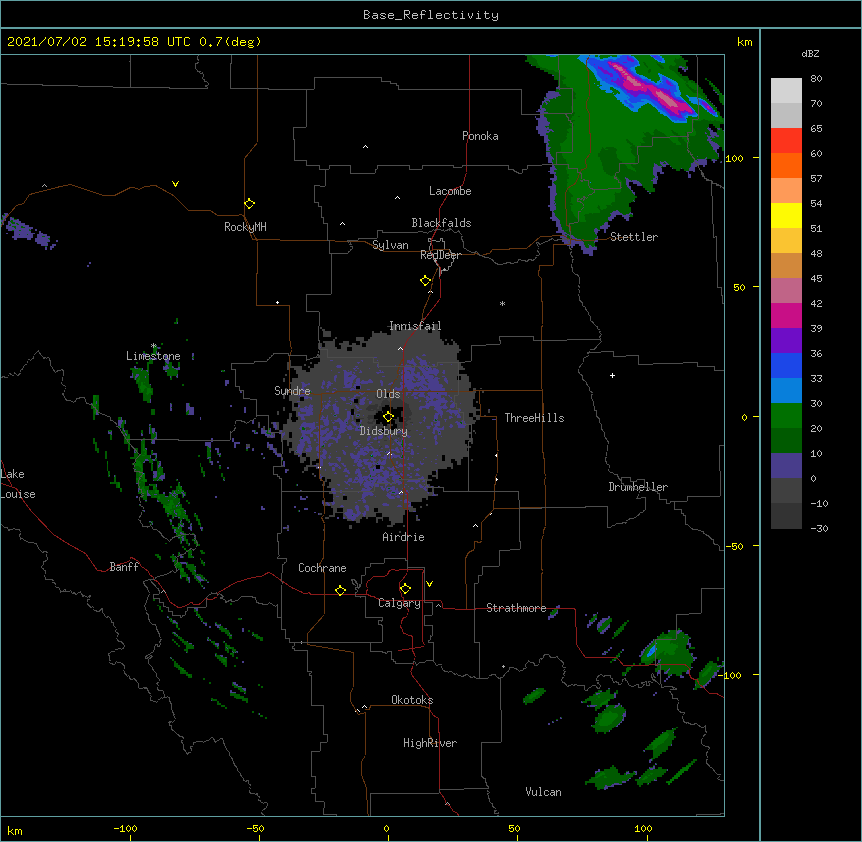The image size is (862, 842).
Task: Click the blue 33-36 dBZ legend swatch
Action: click(786, 365)
